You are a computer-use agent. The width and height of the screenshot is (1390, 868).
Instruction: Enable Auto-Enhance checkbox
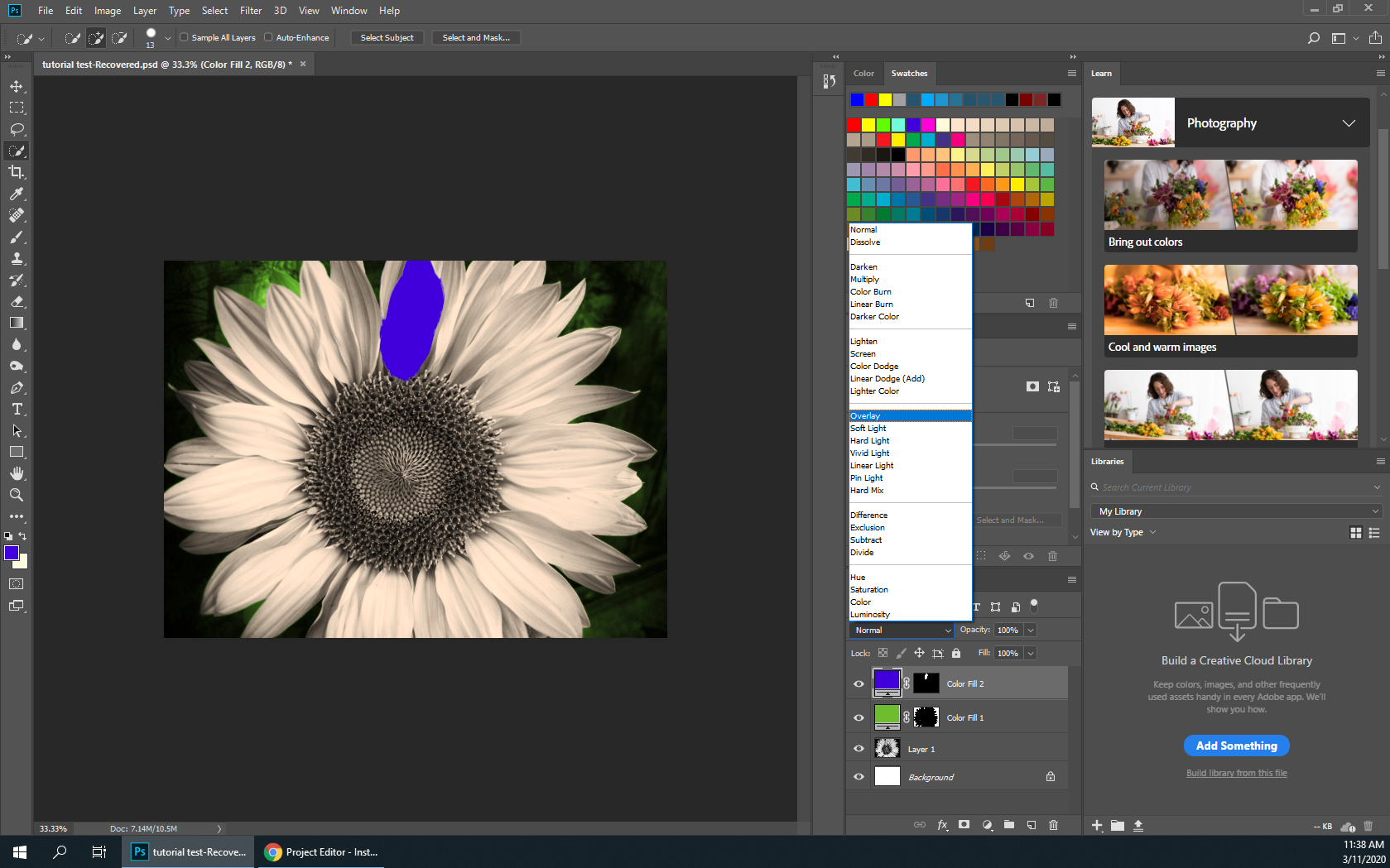click(268, 37)
